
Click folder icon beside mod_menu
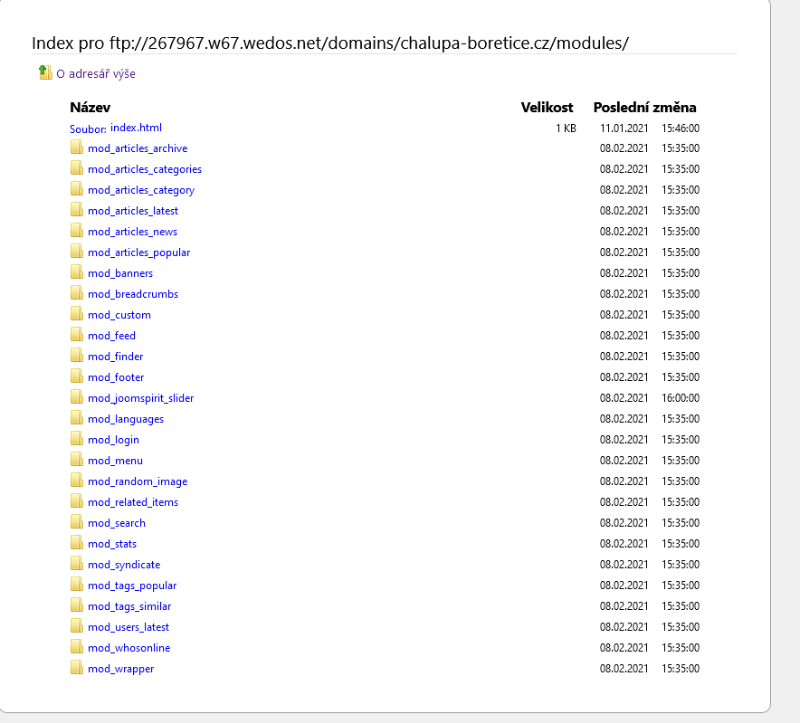click(x=77, y=460)
